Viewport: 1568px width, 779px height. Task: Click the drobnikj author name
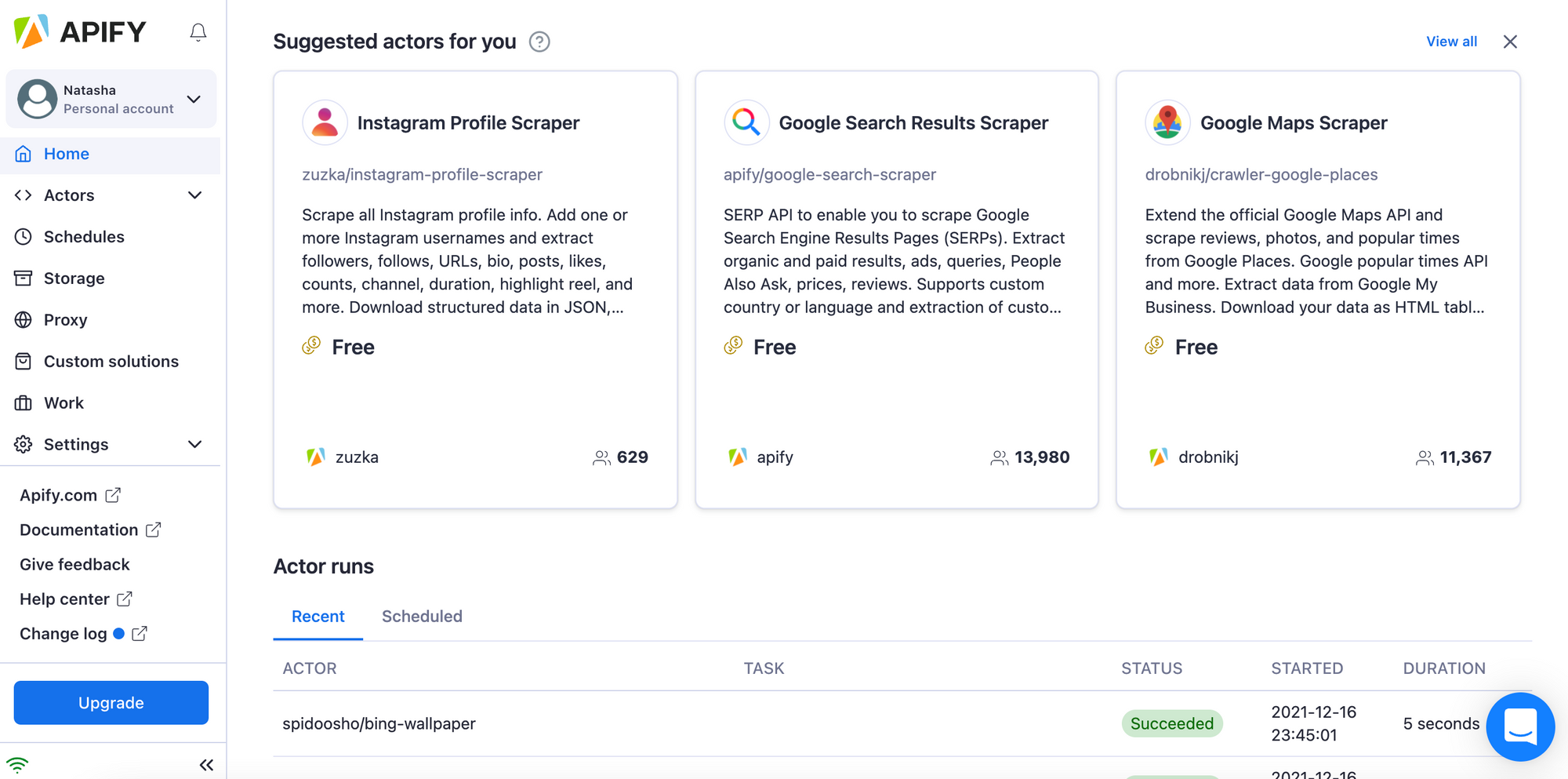1208,457
